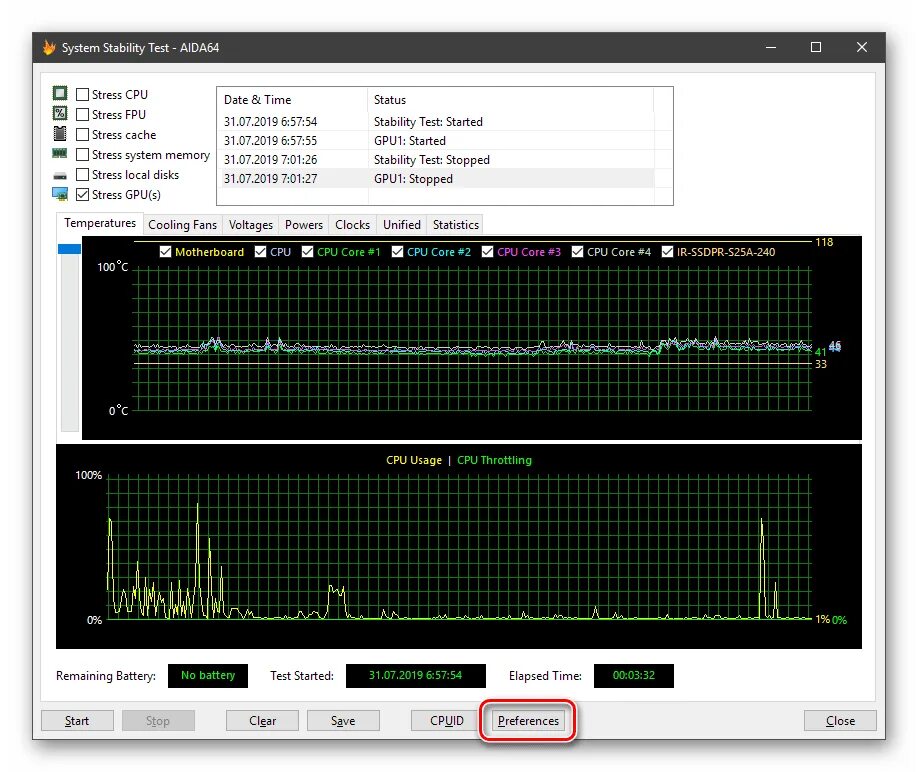Switch to the Cooling Fans tab

pos(182,225)
